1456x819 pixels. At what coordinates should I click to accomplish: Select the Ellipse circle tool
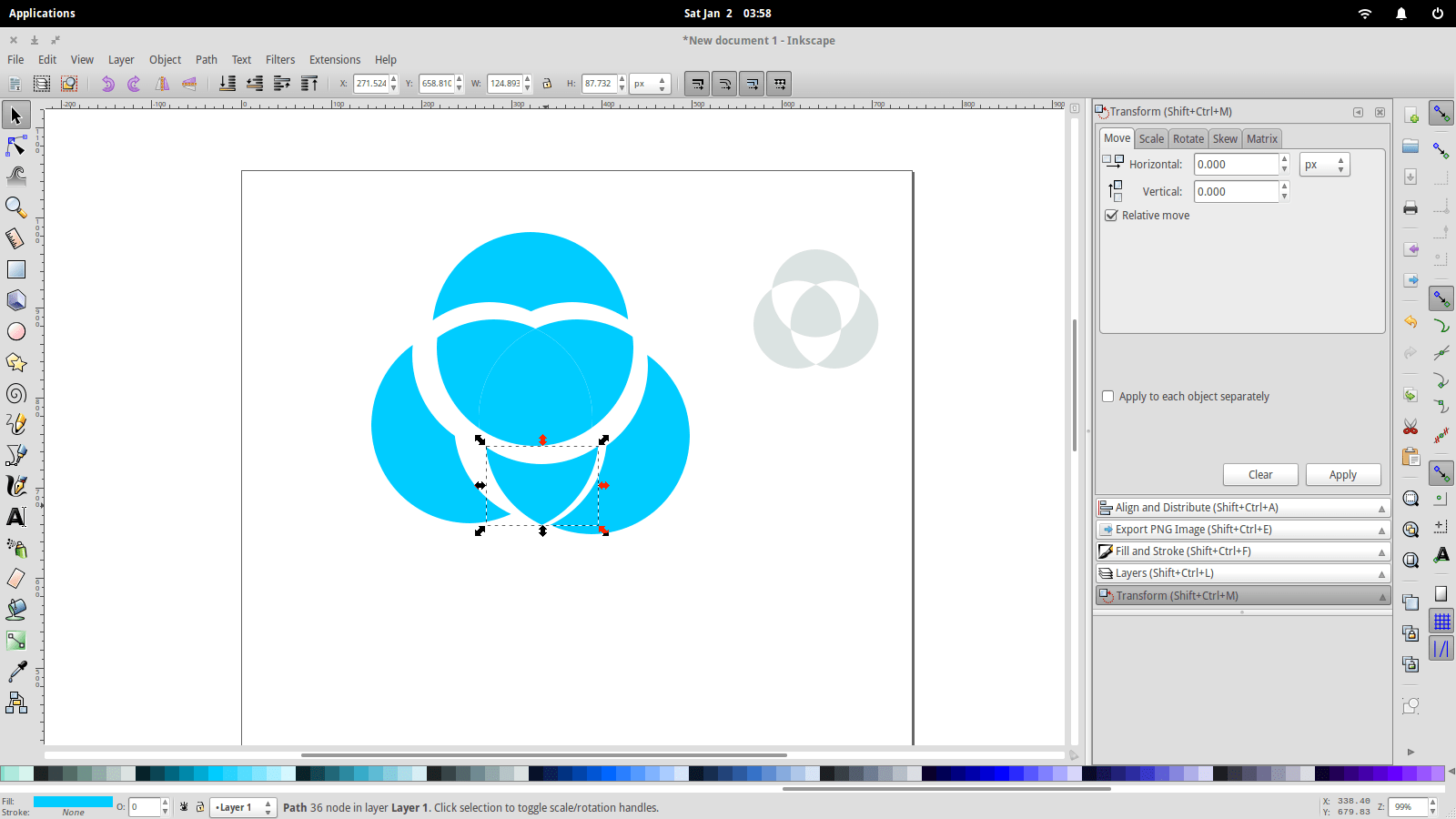pyautogui.click(x=16, y=331)
